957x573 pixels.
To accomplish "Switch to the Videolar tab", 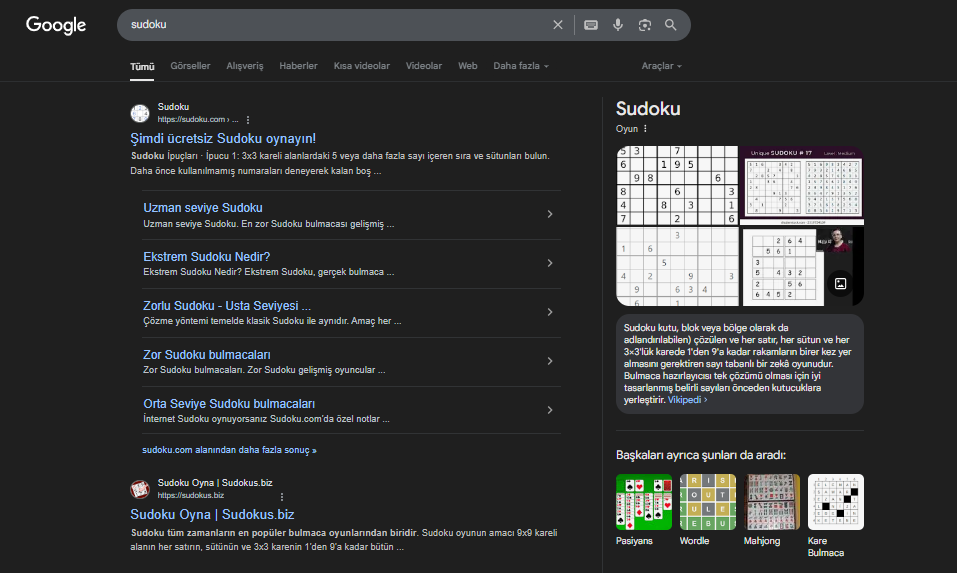I will pyautogui.click(x=424, y=66).
